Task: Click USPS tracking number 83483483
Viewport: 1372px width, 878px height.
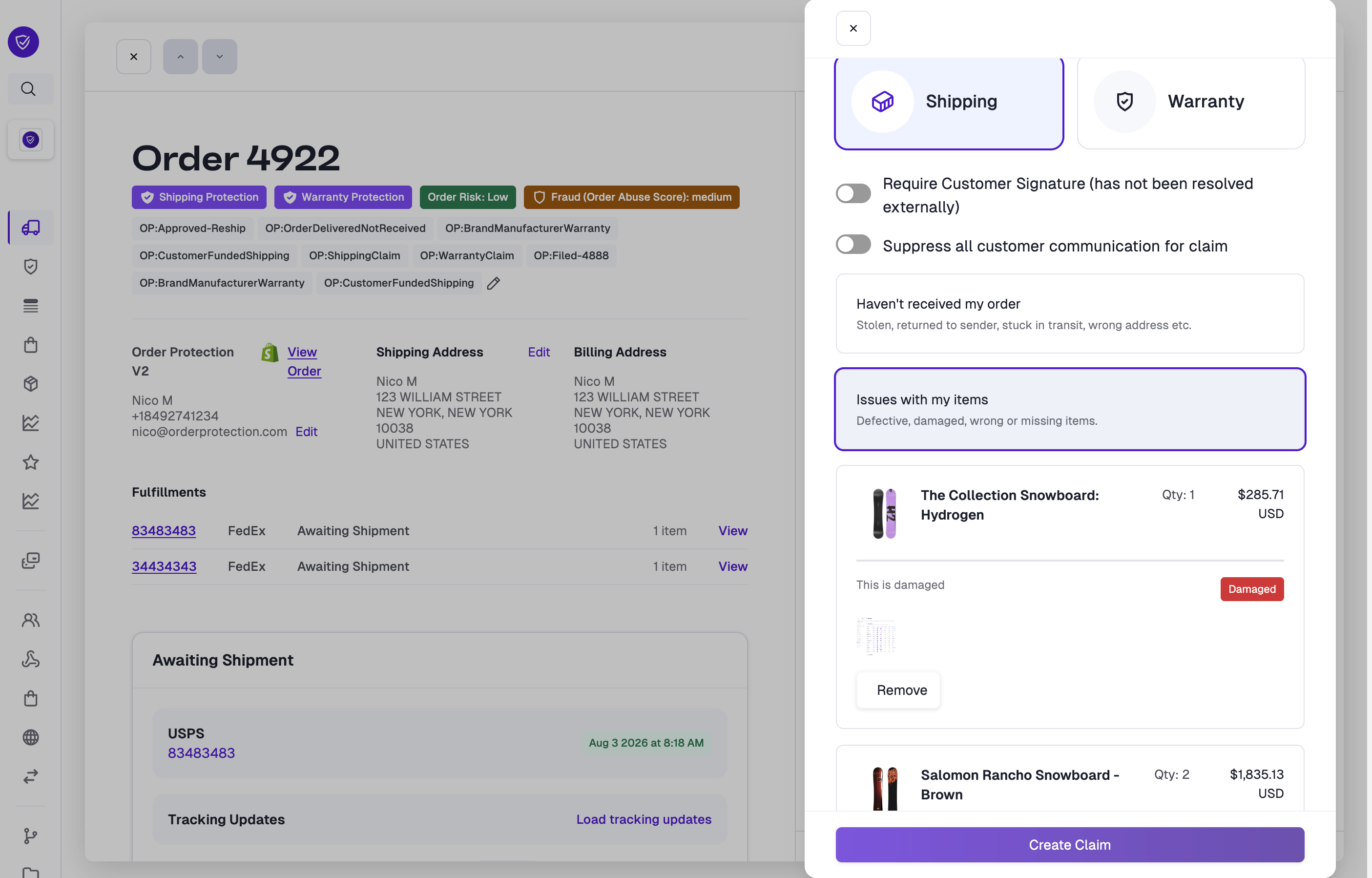Action: coord(201,753)
